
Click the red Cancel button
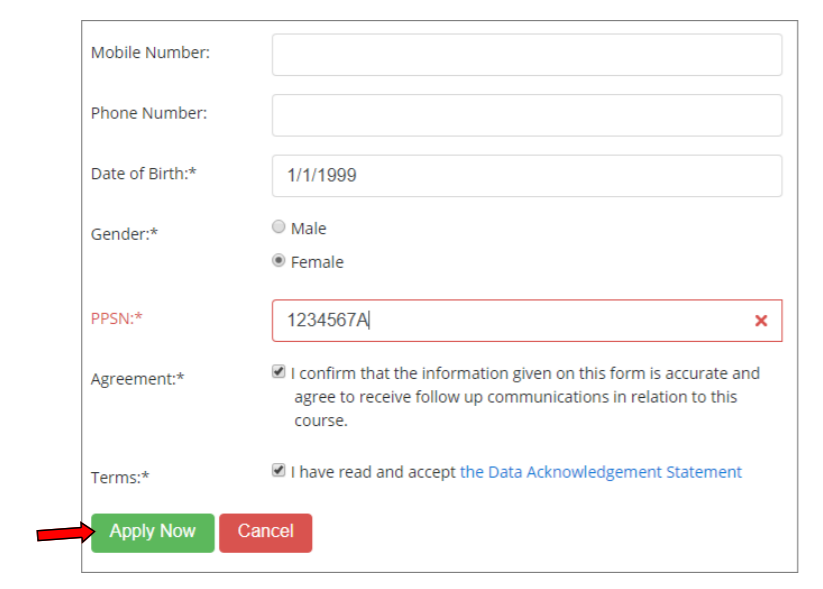click(266, 533)
